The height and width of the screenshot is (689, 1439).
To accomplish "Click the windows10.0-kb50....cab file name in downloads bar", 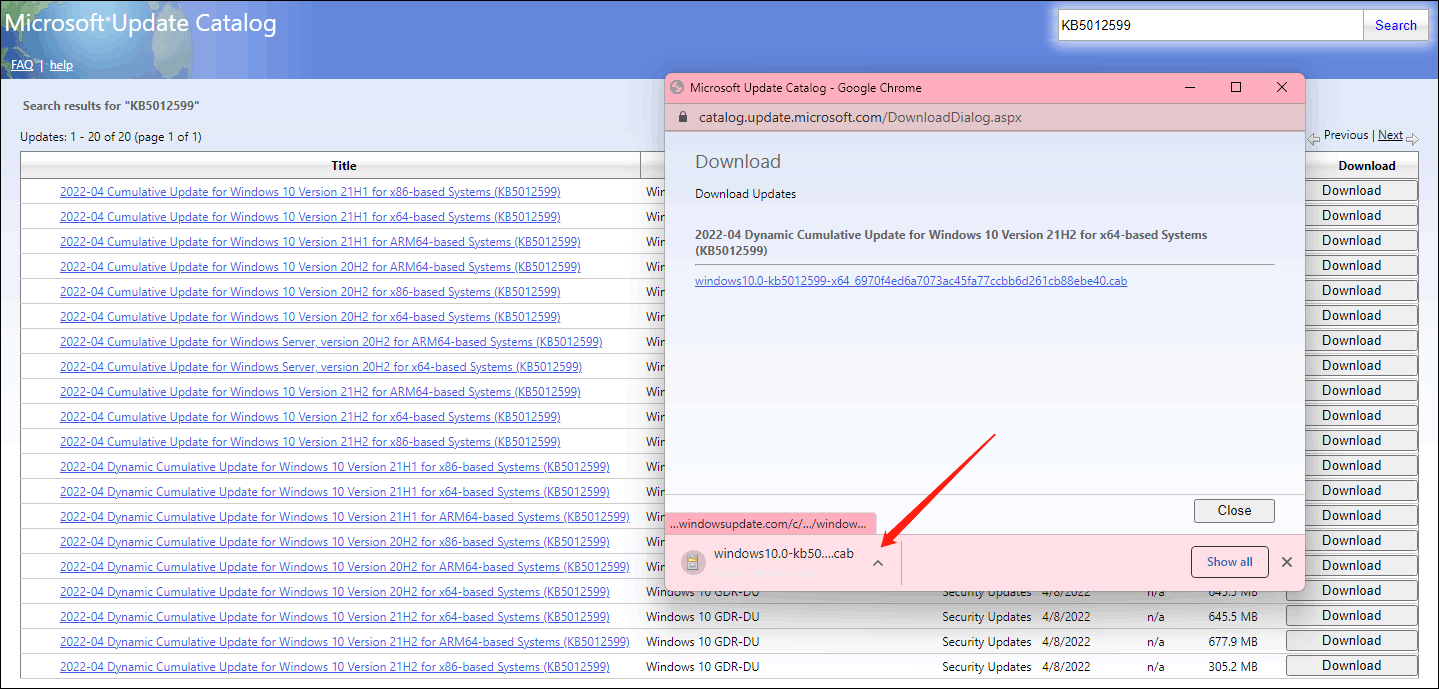I will click(x=783, y=553).
